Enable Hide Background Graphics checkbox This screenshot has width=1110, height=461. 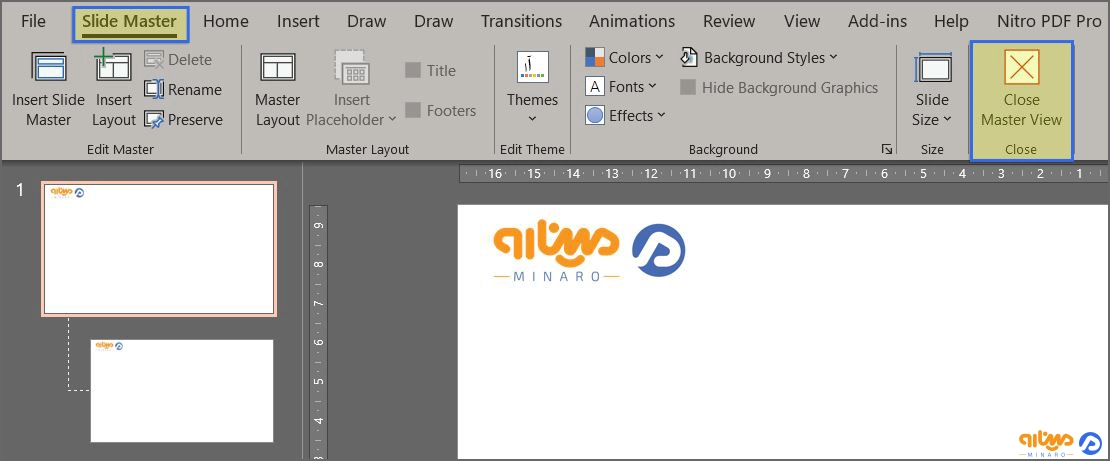687,88
